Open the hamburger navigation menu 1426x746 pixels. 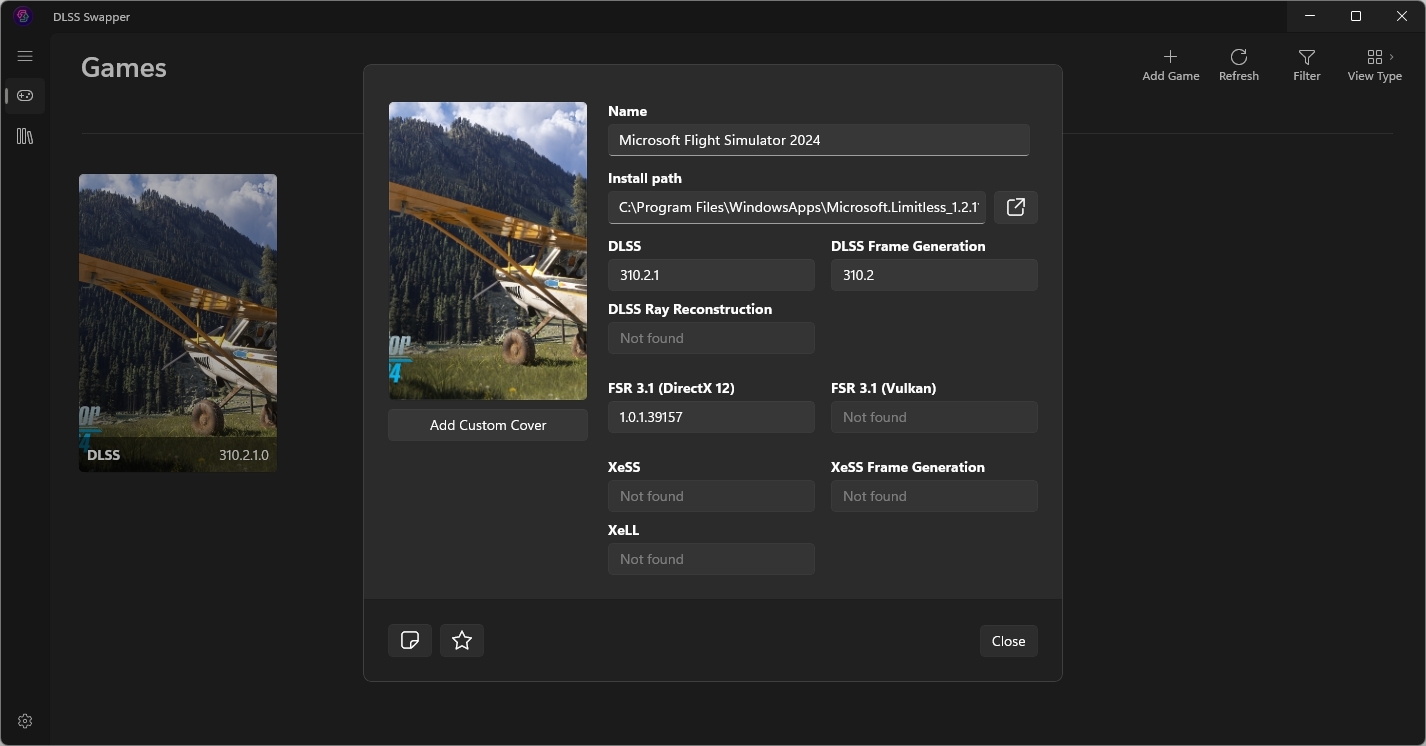coord(25,57)
